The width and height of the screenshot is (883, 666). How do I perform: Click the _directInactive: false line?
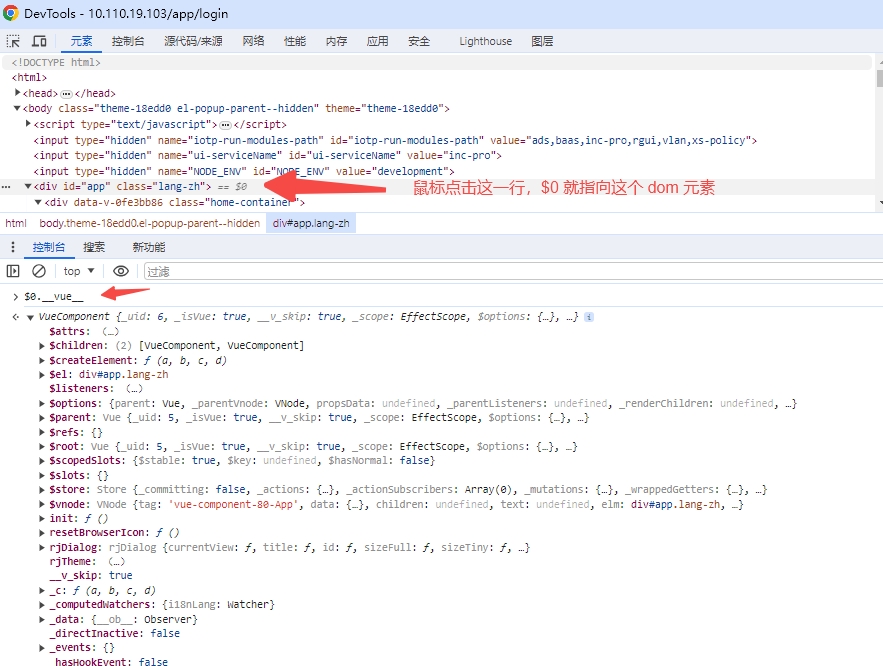pos(114,633)
